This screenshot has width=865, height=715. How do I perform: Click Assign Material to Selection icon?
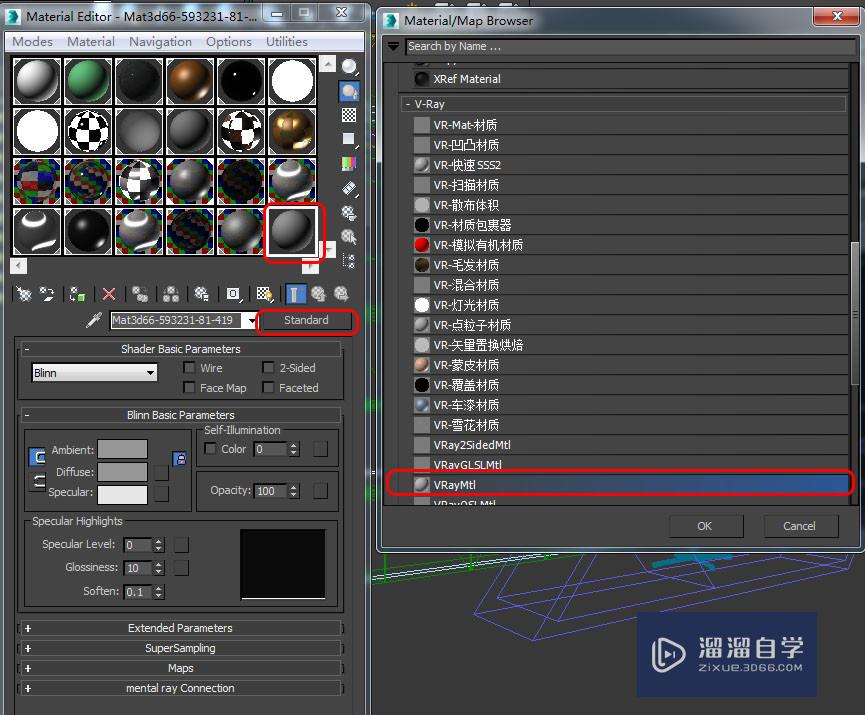(77, 294)
